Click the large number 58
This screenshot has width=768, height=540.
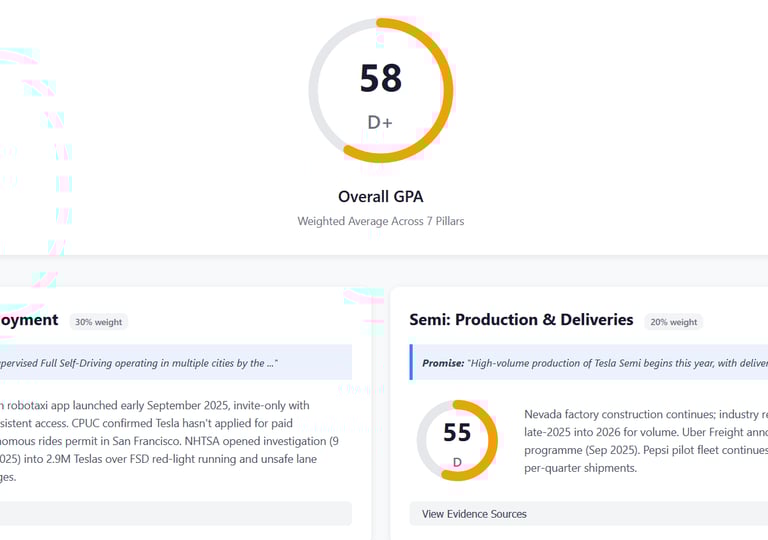(x=381, y=79)
